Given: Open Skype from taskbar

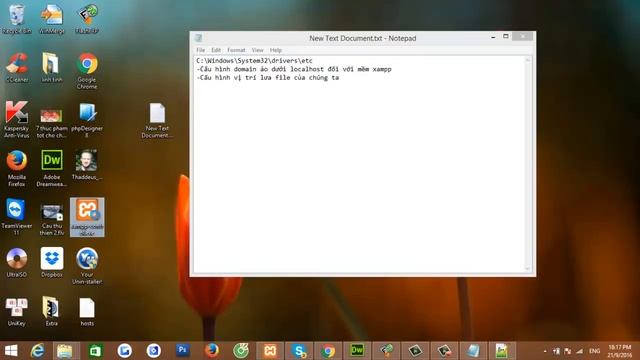Looking at the screenshot, I should click(299, 351).
